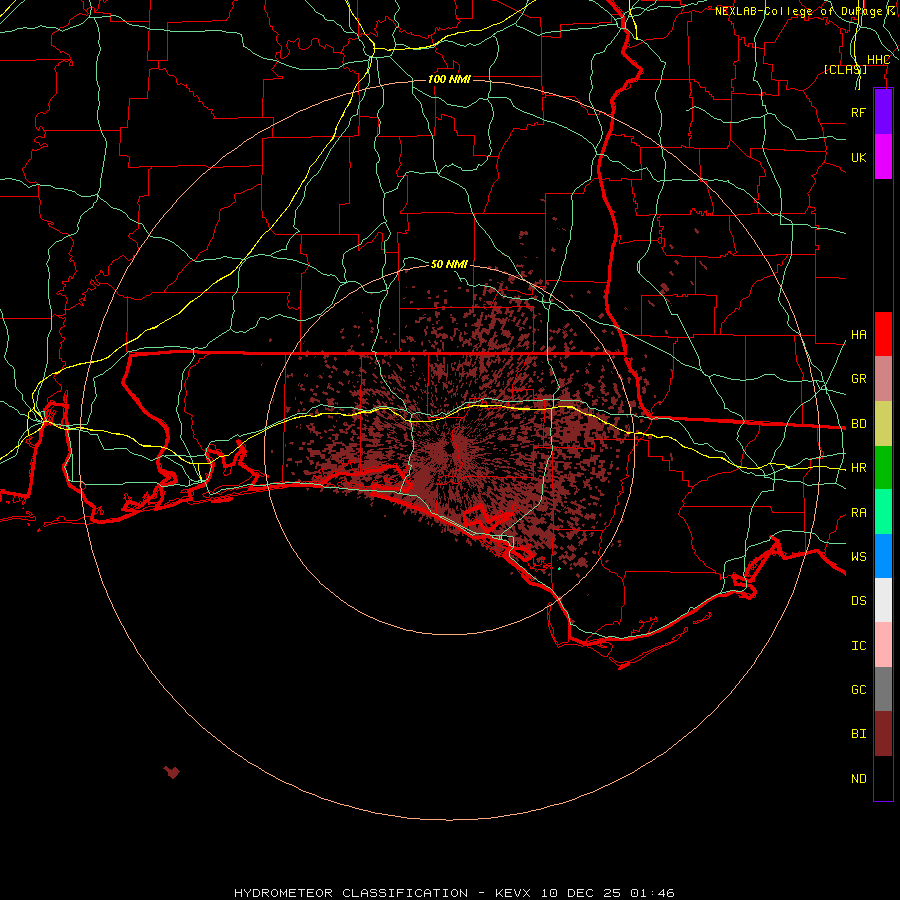Viewport: 900px width, 900px height.
Task: Click the GC gray legend swatch
Action: [883, 689]
